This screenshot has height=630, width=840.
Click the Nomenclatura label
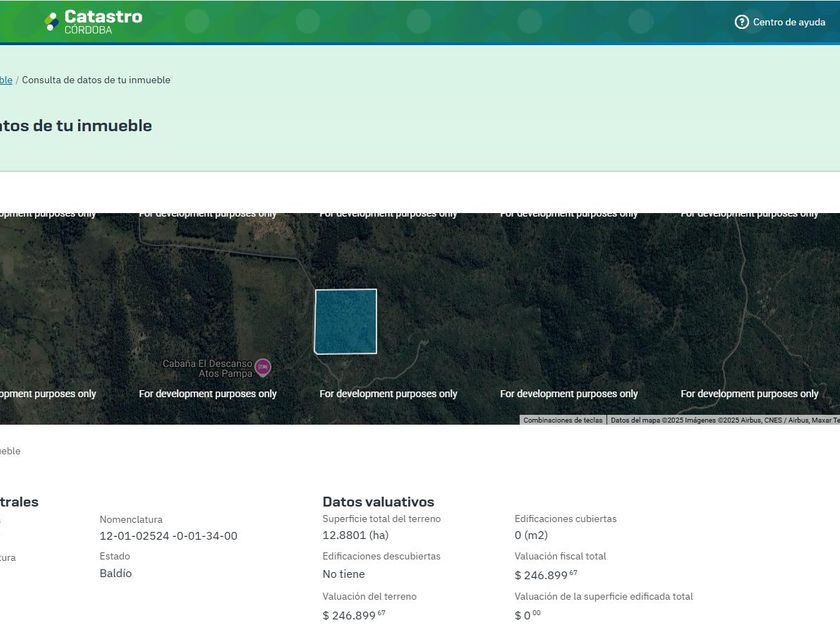tap(131, 519)
